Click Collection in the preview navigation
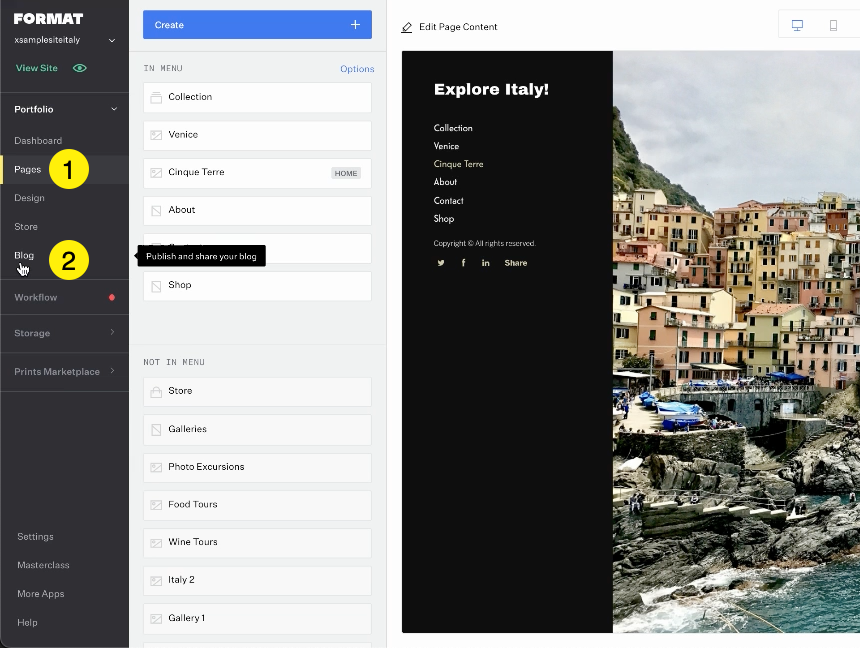This screenshot has width=860, height=648. click(x=453, y=128)
